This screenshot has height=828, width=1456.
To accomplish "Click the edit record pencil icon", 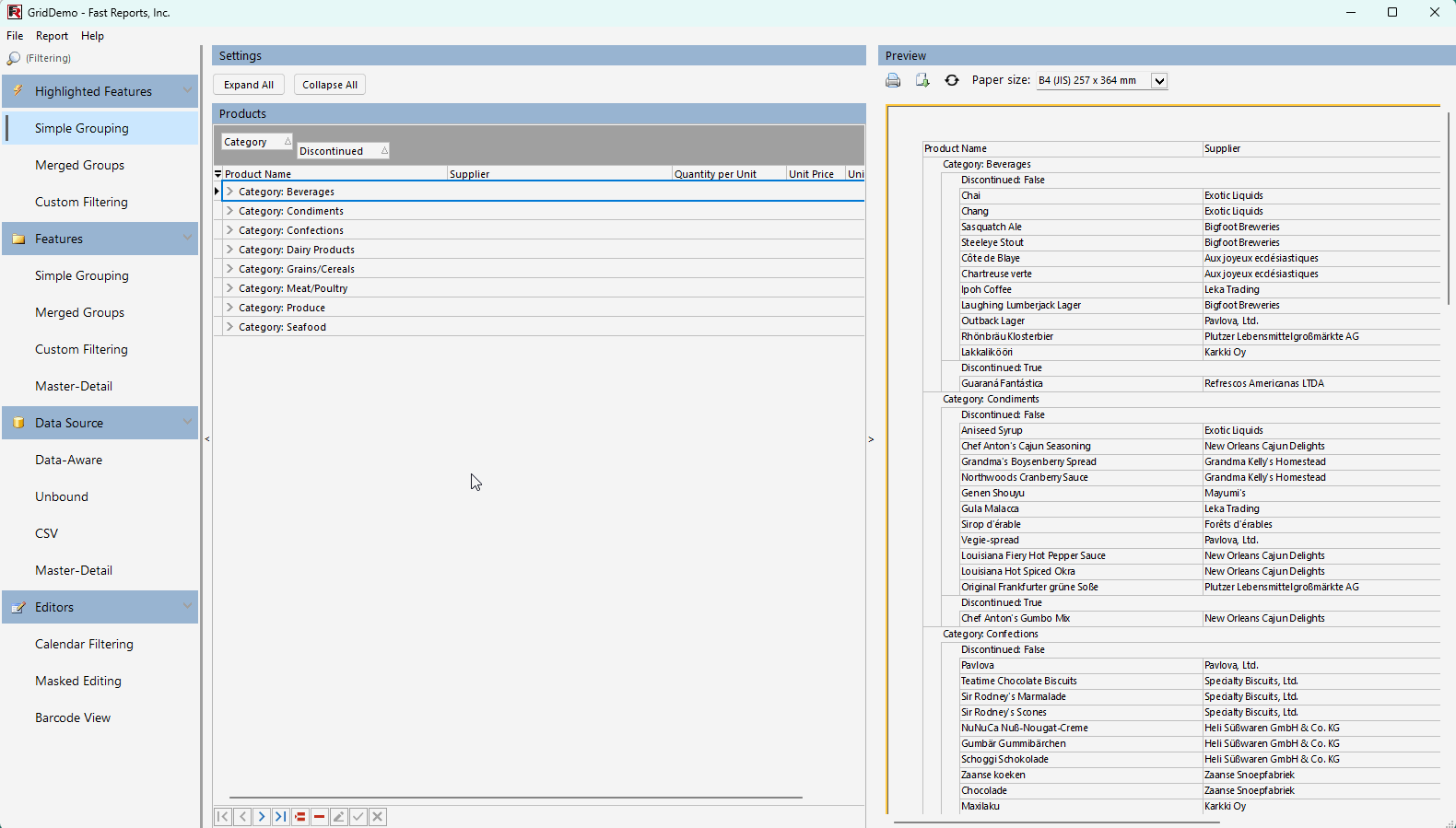I will pos(339,817).
